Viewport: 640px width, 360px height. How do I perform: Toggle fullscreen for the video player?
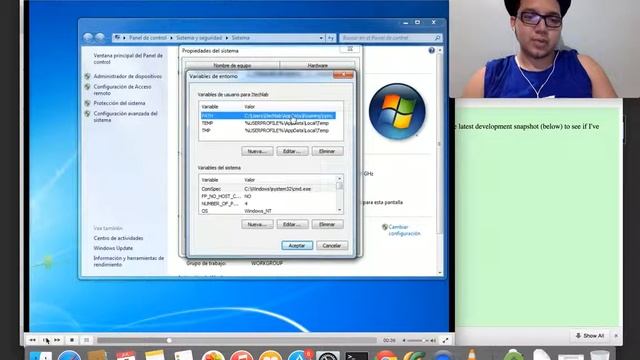[x=445, y=340]
